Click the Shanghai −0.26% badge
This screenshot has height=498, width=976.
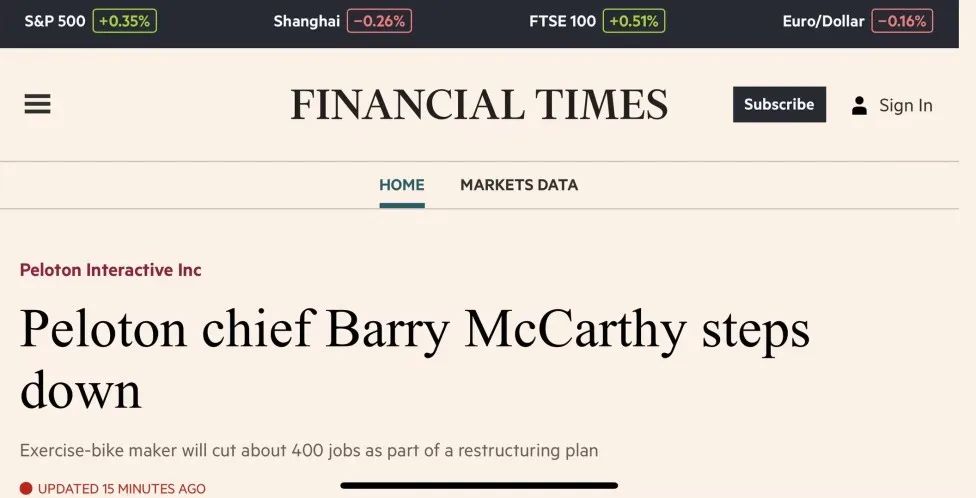tap(379, 21)
